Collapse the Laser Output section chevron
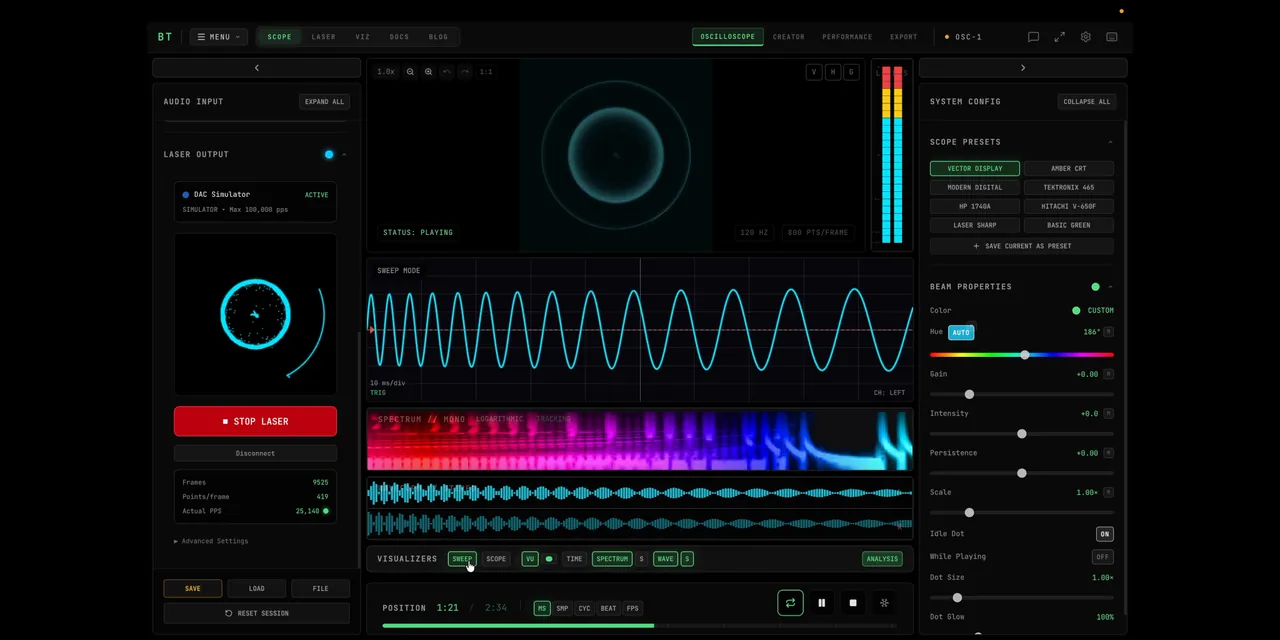This screenshot has width=1280, height=640. click(344, 155)
